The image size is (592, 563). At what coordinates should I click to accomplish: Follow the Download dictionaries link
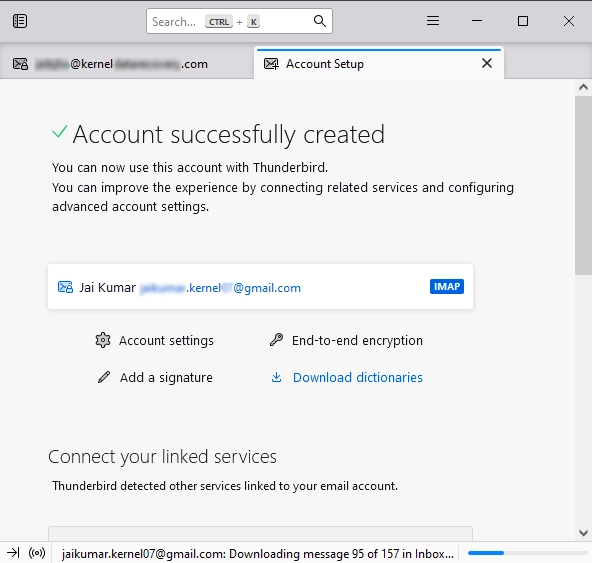click(x=358, y=378)
